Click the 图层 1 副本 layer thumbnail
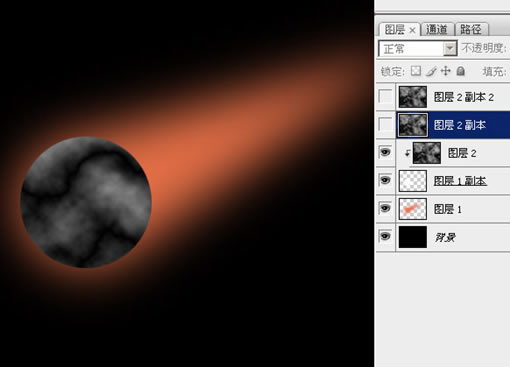 pyautogui.click(x=413, y=181)
